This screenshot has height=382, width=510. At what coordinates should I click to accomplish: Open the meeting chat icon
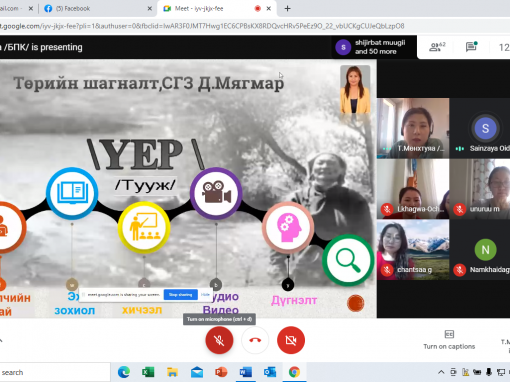pos(471,47)
